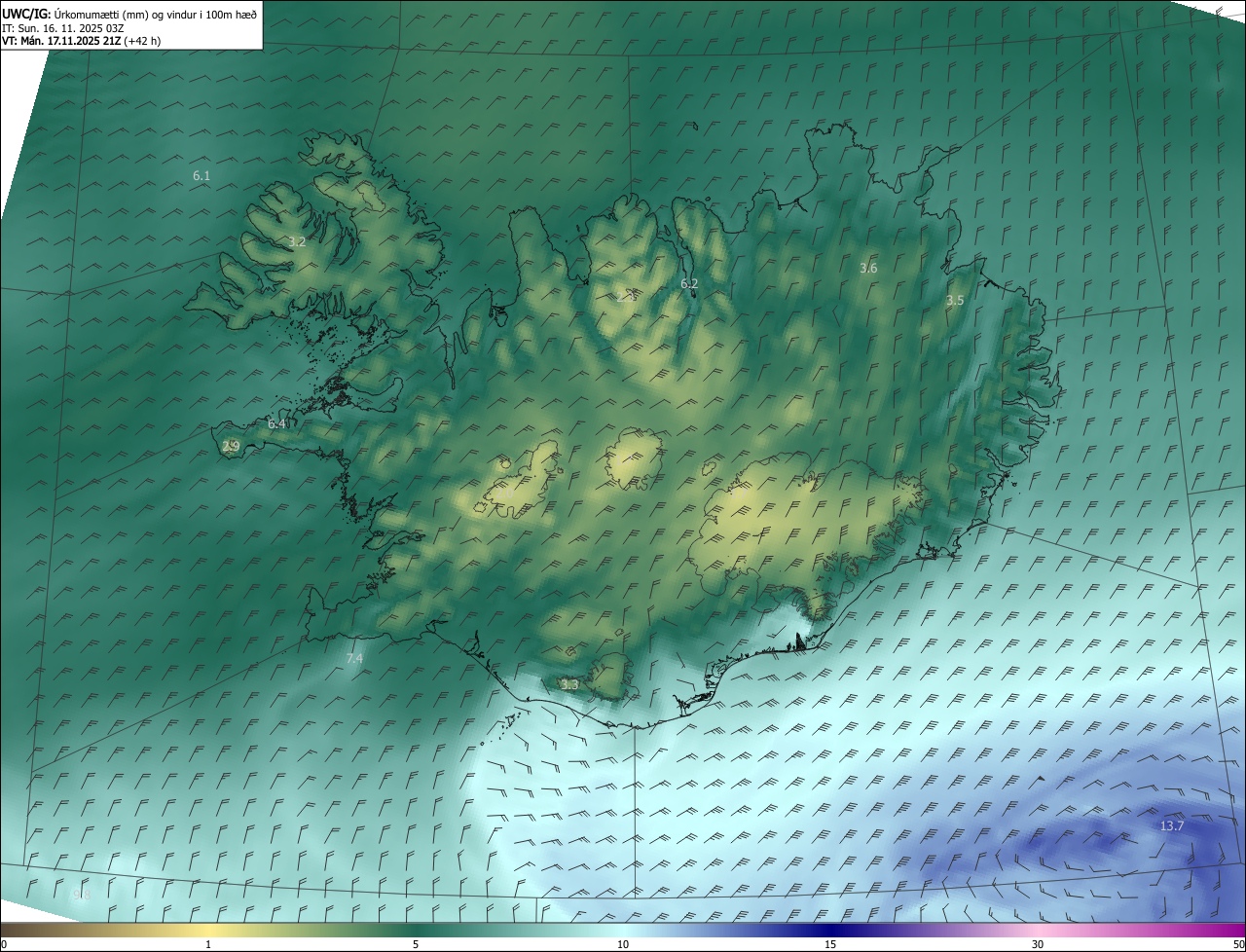Click the color scale tick label 5
The width and height of the screenshot is (1246, 952).
coord(416,944)
